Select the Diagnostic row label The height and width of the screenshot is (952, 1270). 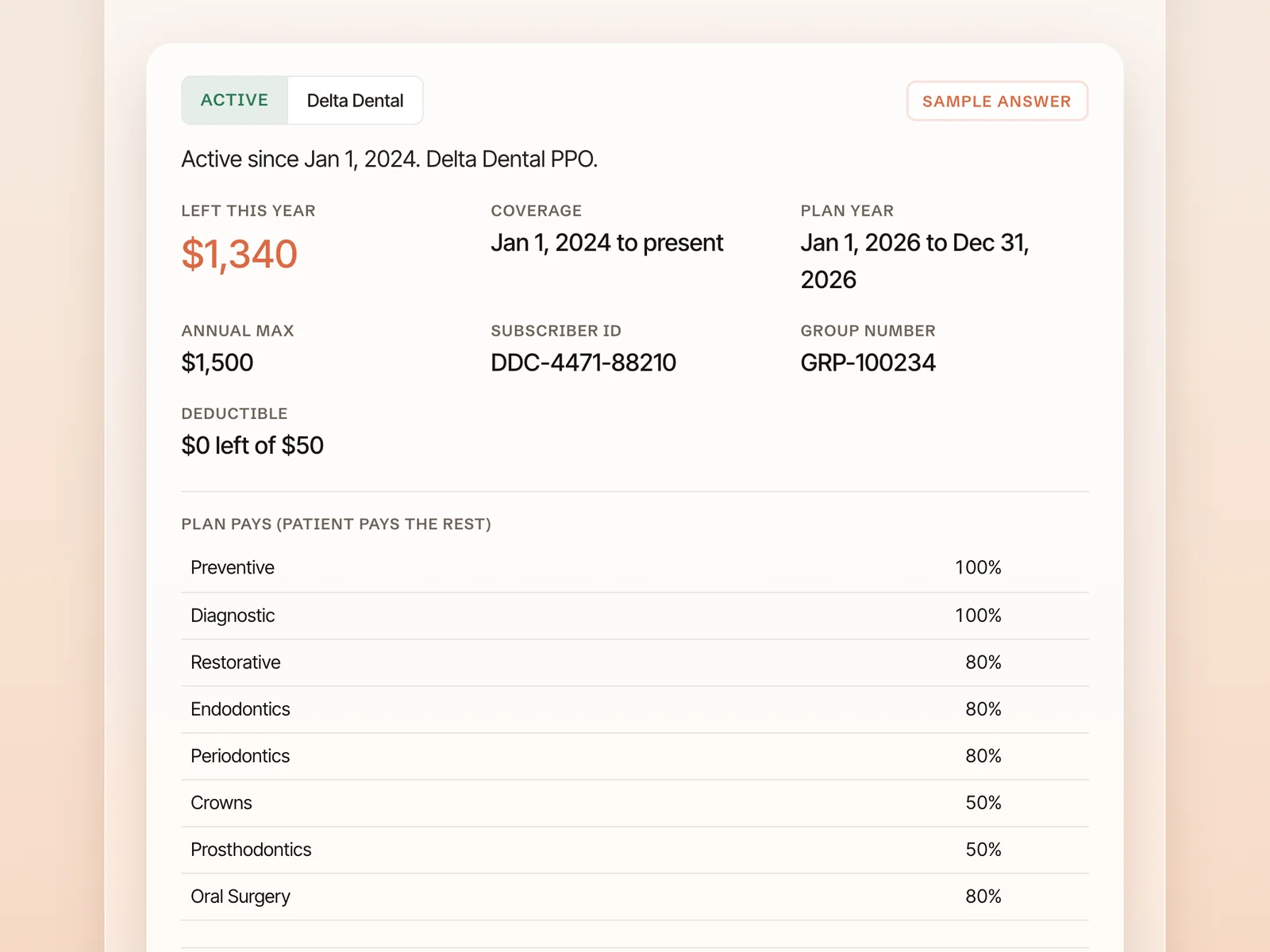point(233,616)
